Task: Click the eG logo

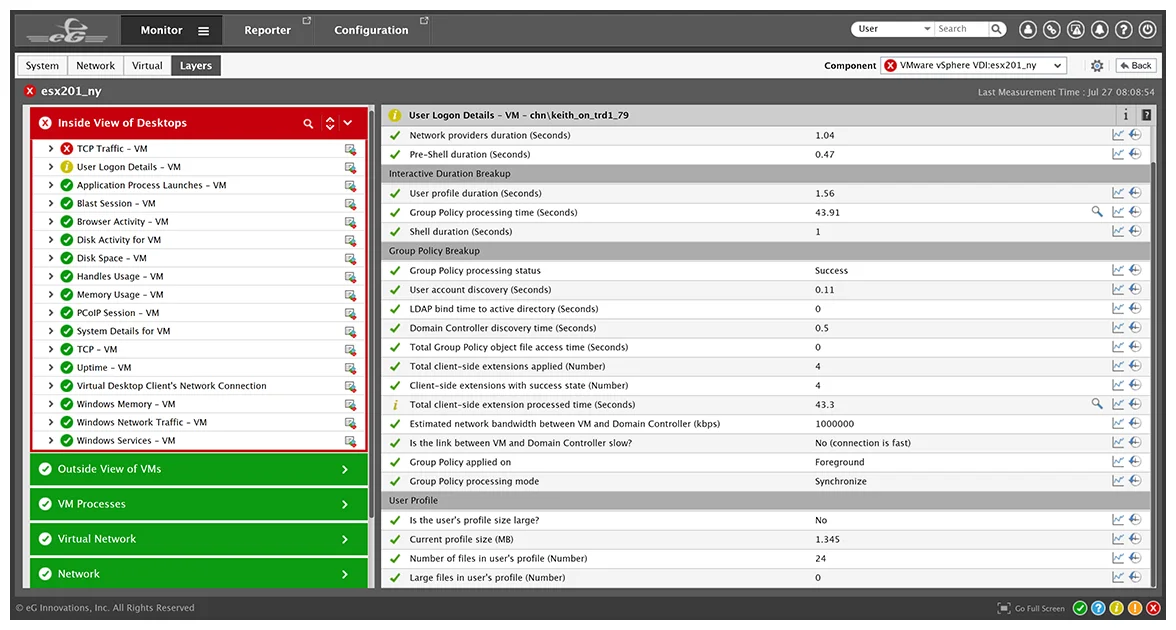Action: (x=68, y=31)
